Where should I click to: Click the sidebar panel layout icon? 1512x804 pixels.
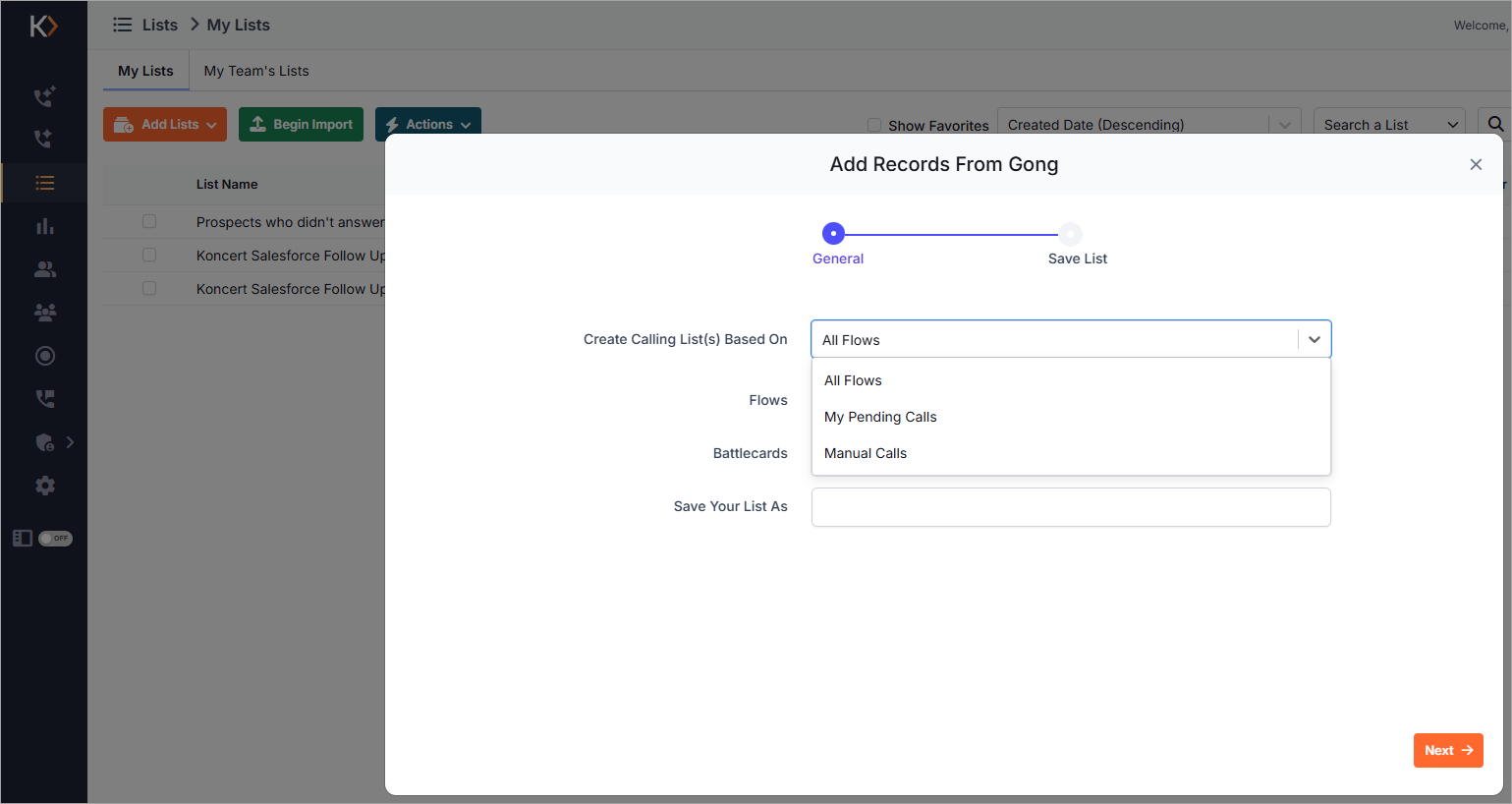pyautogui.click(x=23, y=538)
